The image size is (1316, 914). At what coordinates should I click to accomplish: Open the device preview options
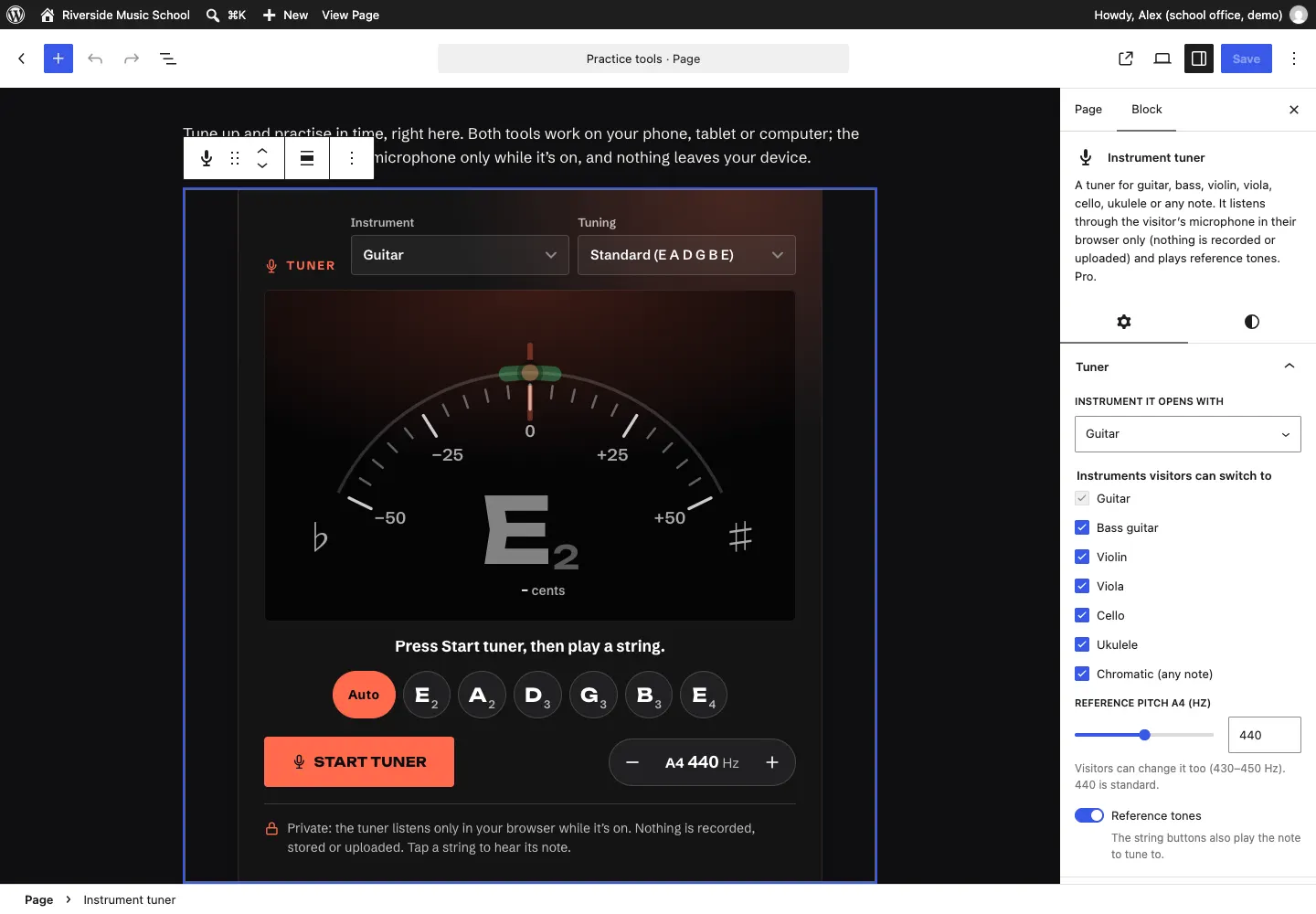point(1162,58)
